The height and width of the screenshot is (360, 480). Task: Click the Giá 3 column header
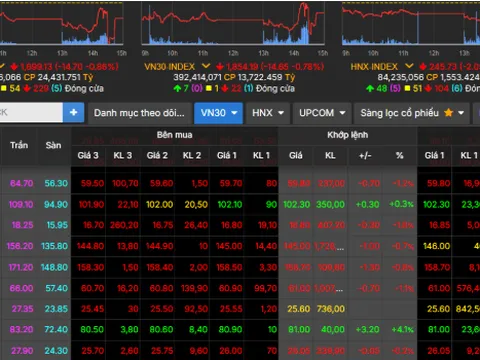click(88, 155)
